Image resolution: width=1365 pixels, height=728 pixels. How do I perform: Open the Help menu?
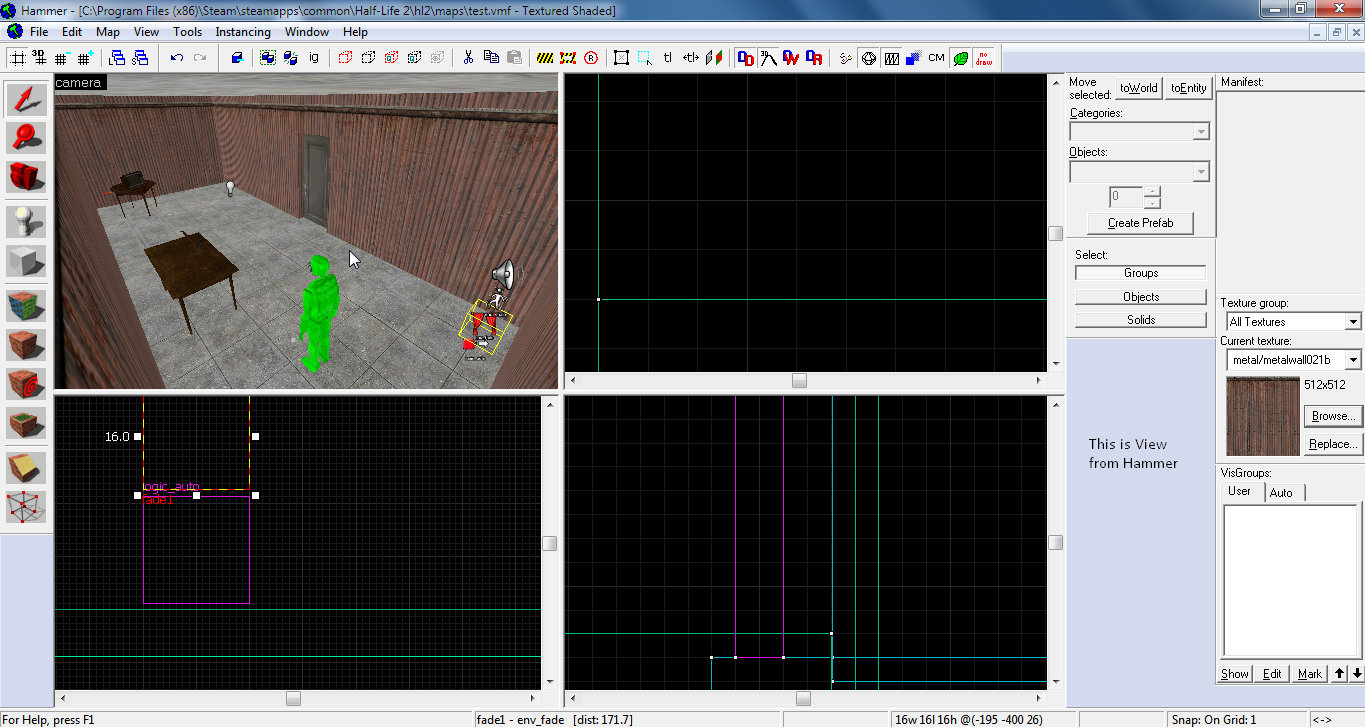[x=355, y=32]
